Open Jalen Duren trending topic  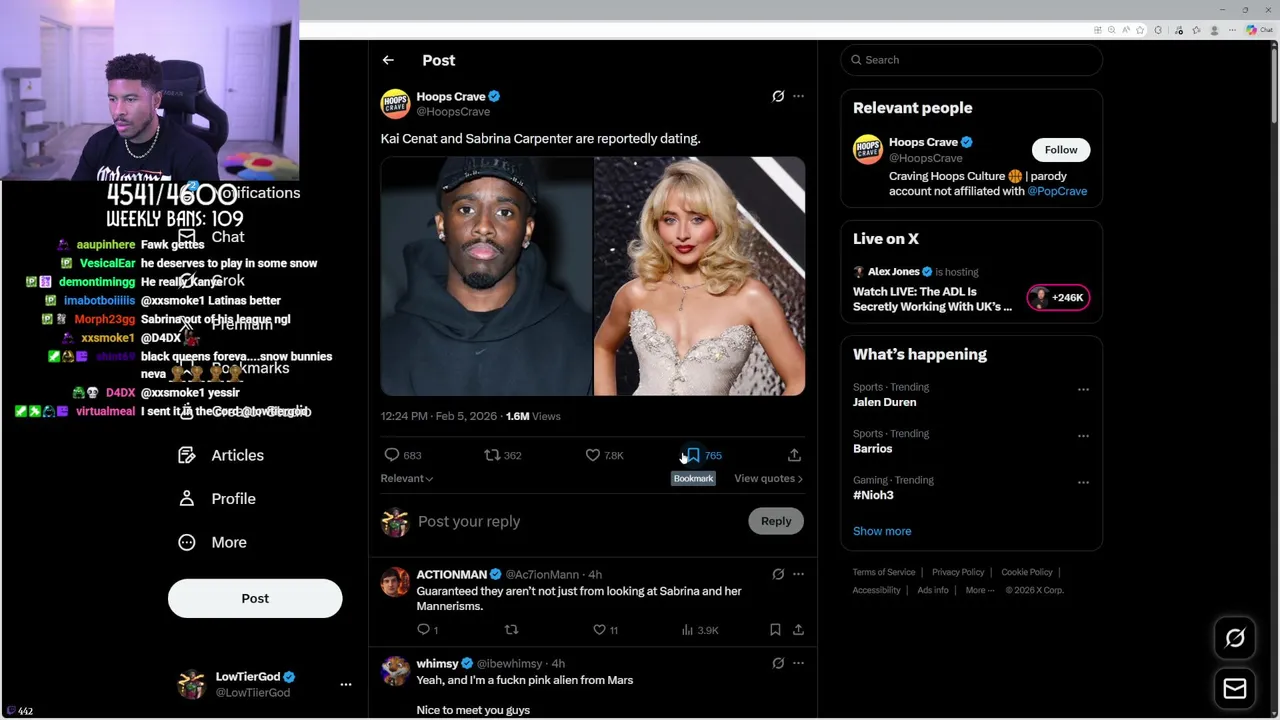tap(884, 402)
